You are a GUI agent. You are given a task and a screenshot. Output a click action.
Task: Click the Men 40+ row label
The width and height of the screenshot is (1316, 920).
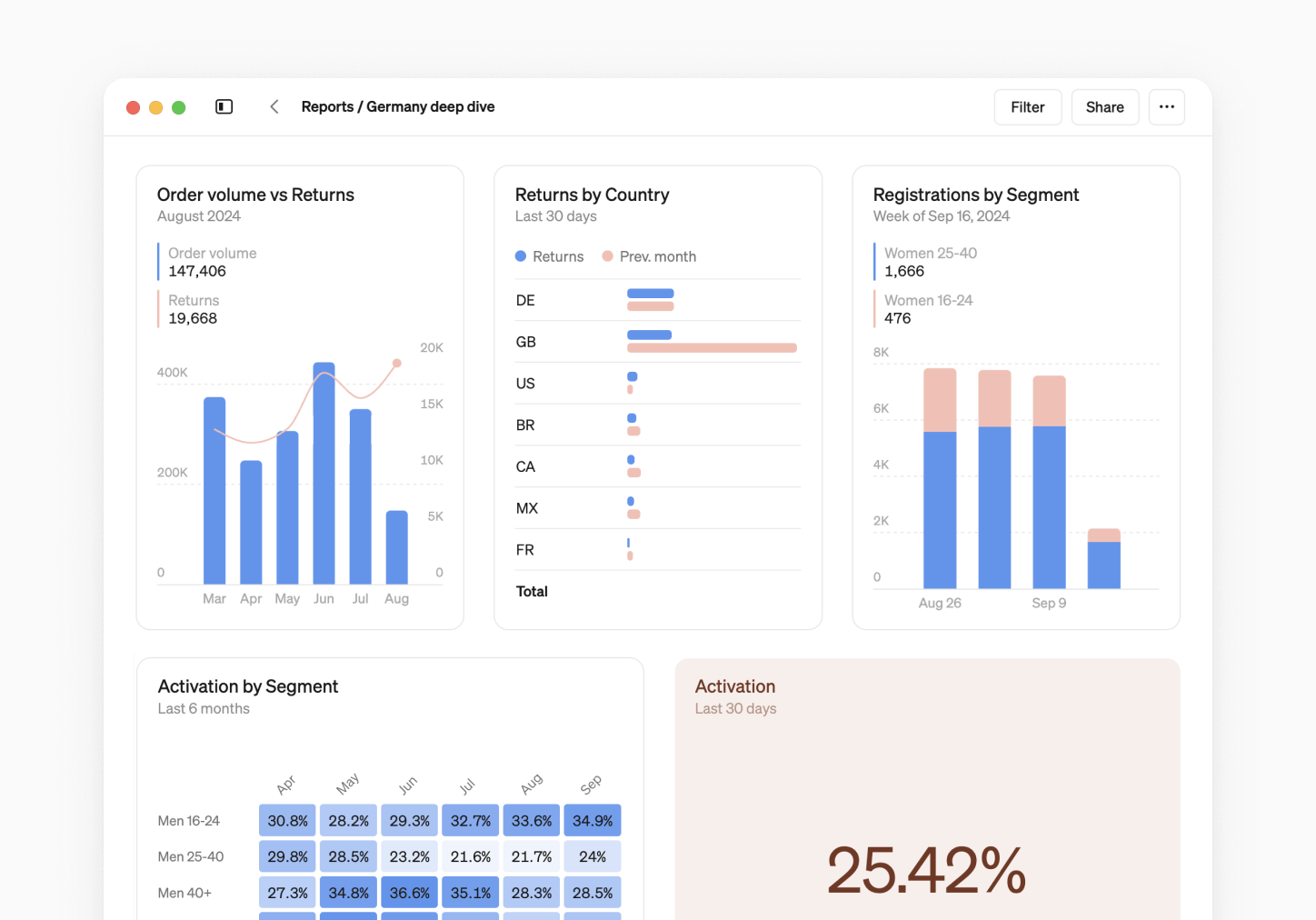pos(184,893)
